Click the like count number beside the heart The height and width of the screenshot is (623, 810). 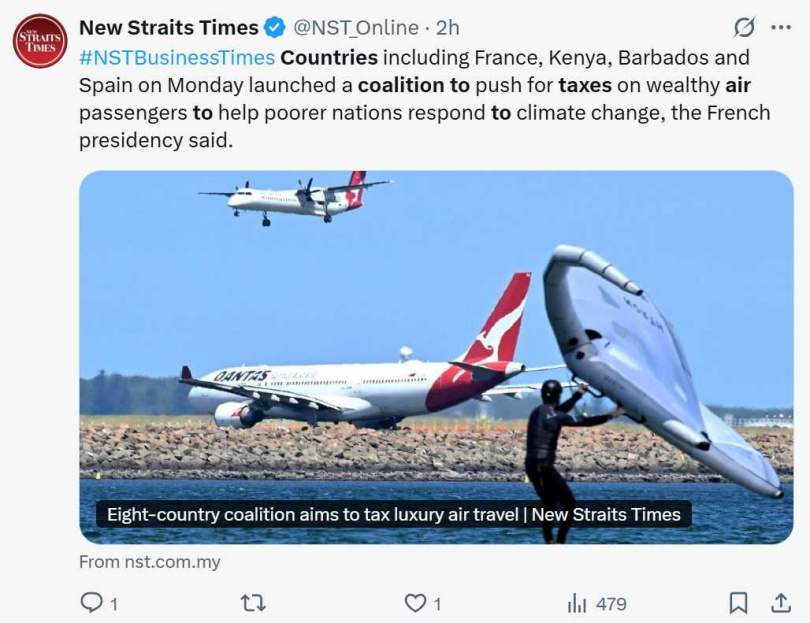click(x=437, y=603)
